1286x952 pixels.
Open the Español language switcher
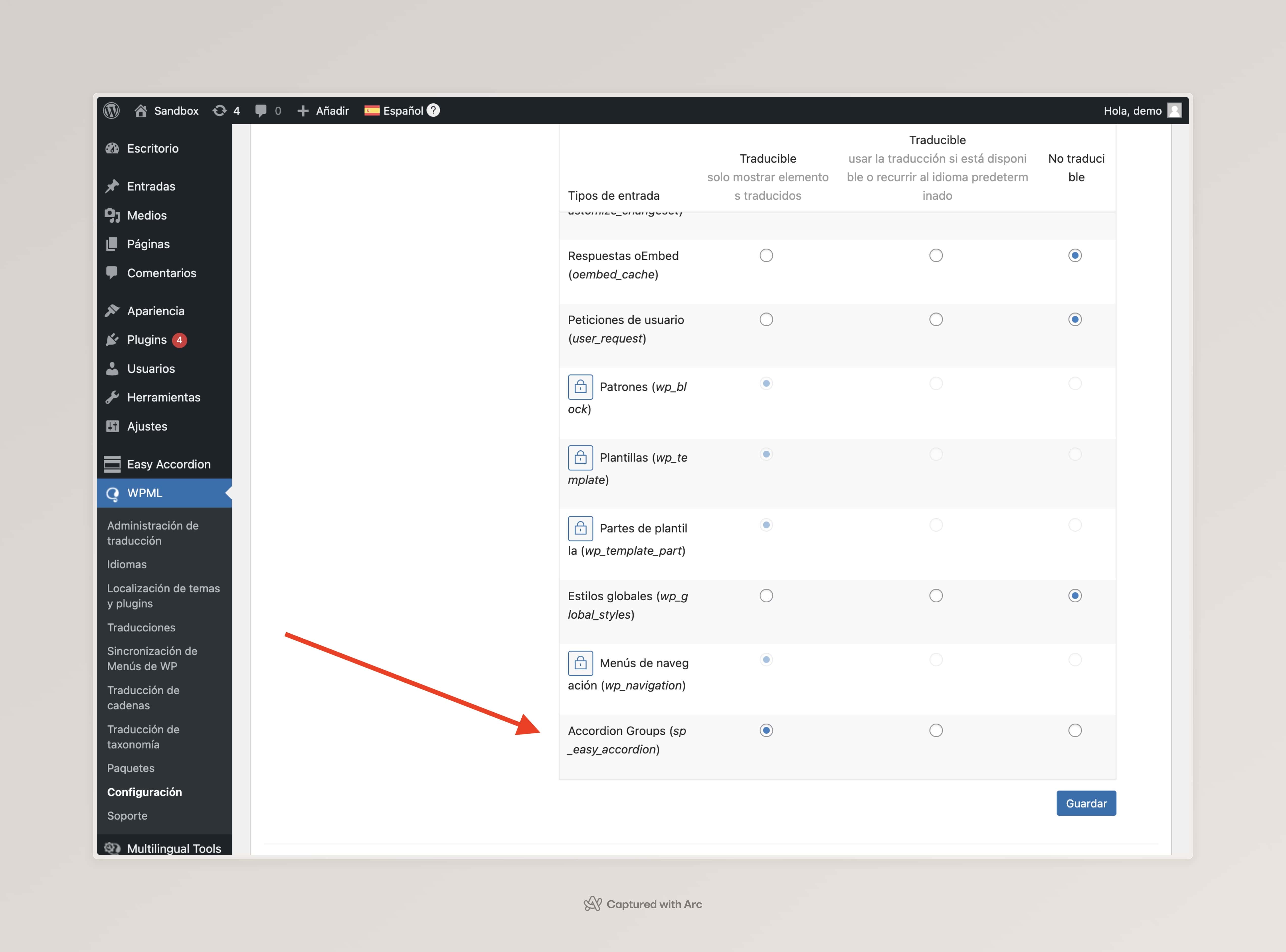(402, 111)
